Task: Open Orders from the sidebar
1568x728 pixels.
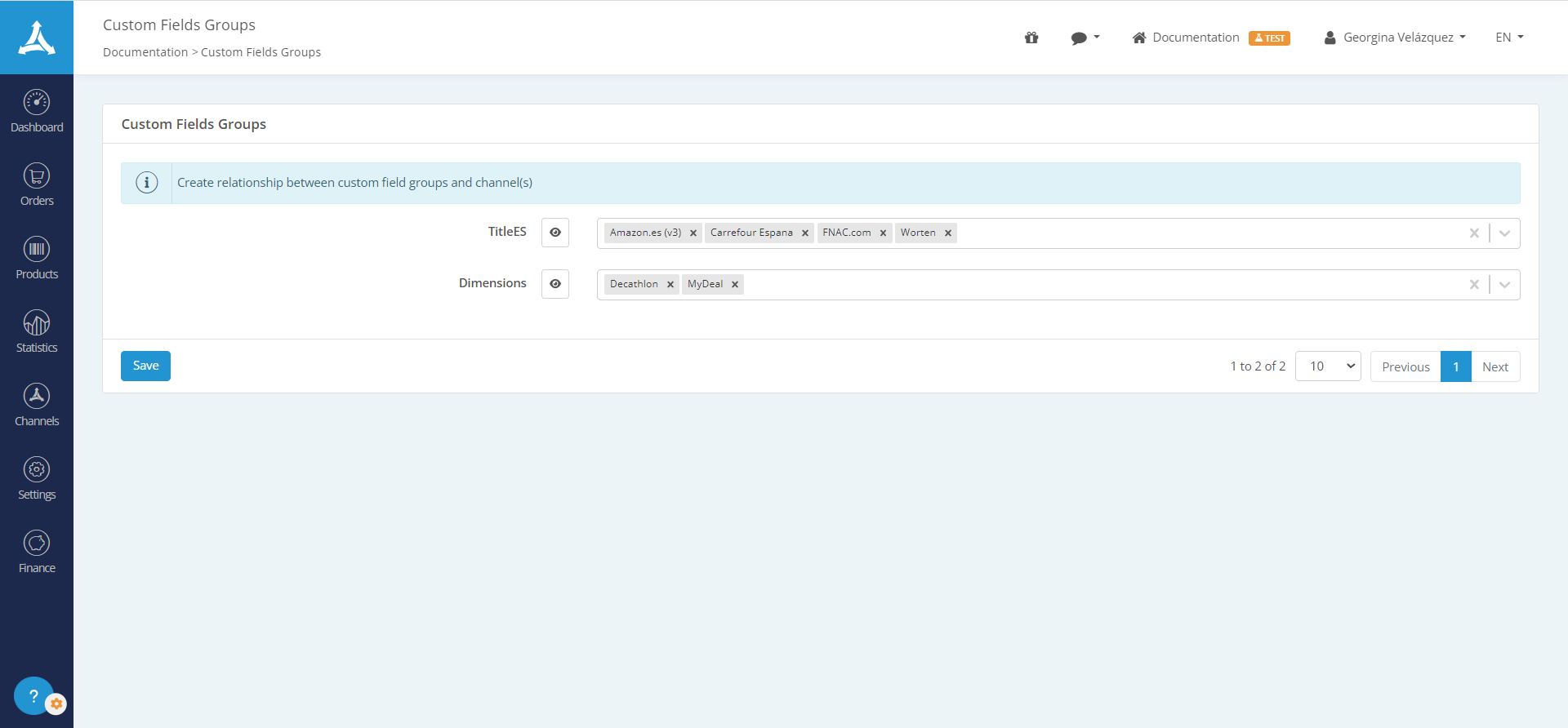Action: click(x=37, y=184)
